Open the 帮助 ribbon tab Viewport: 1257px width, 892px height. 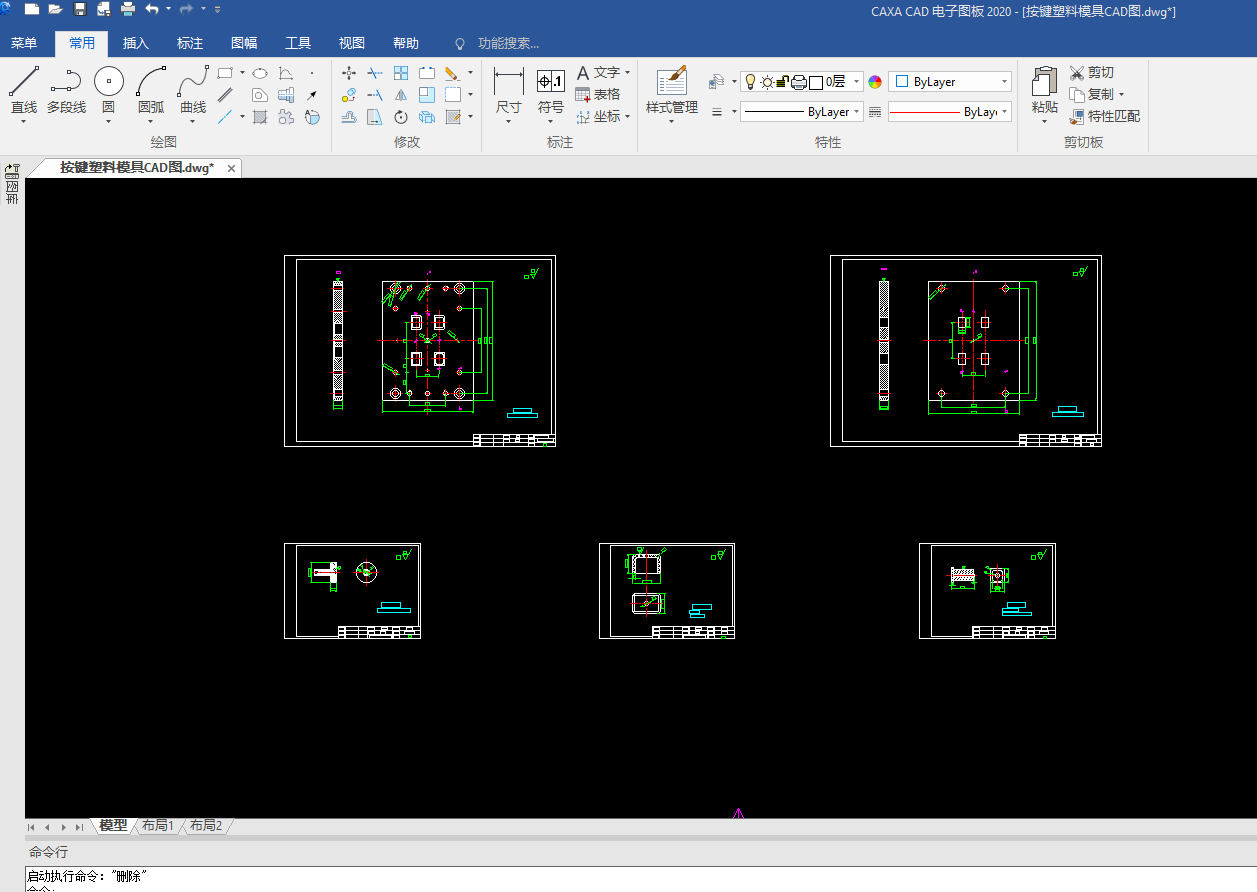[406, 43]
